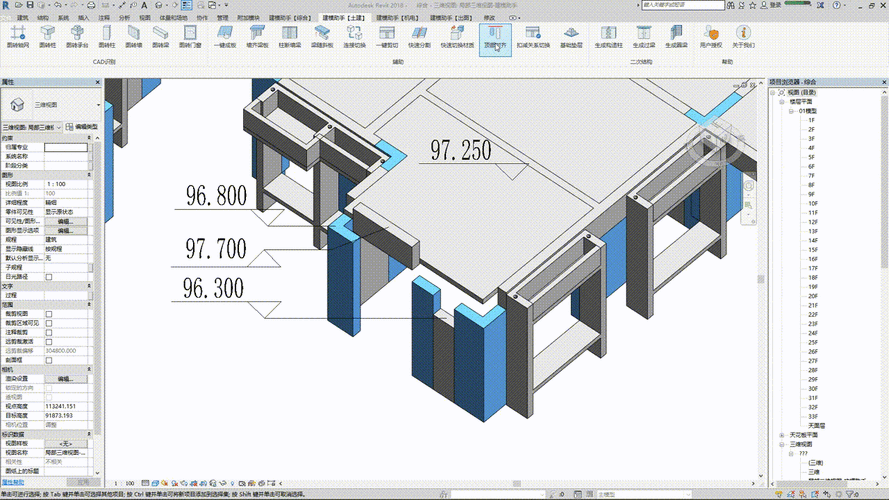Image resolution: width=889 pixels, height=500 pixels.
Task: Check the 剖面框 checkbox
Action: (49, 360)
